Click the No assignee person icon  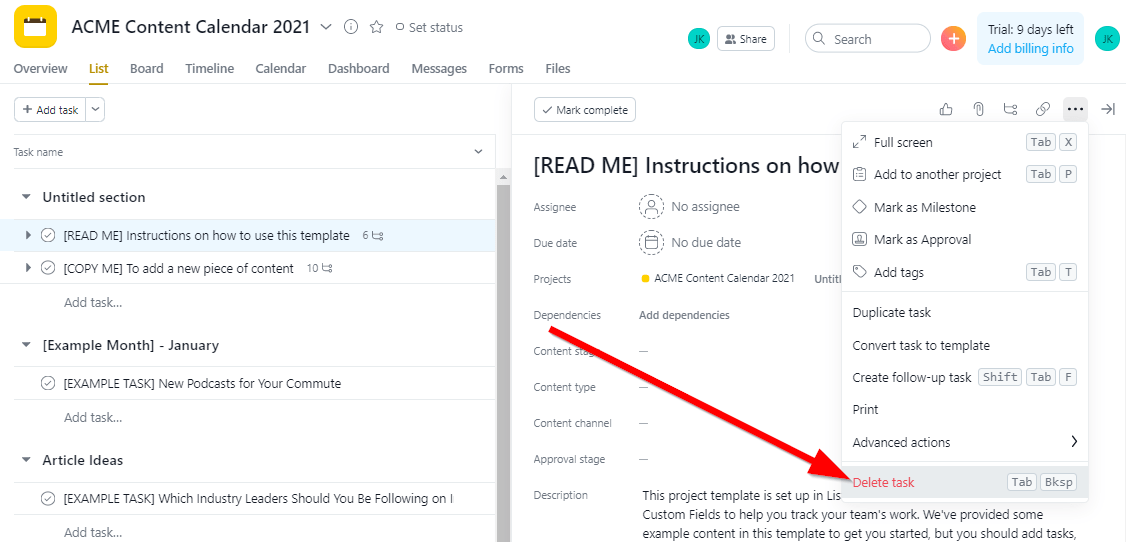[x=651, y=207]
